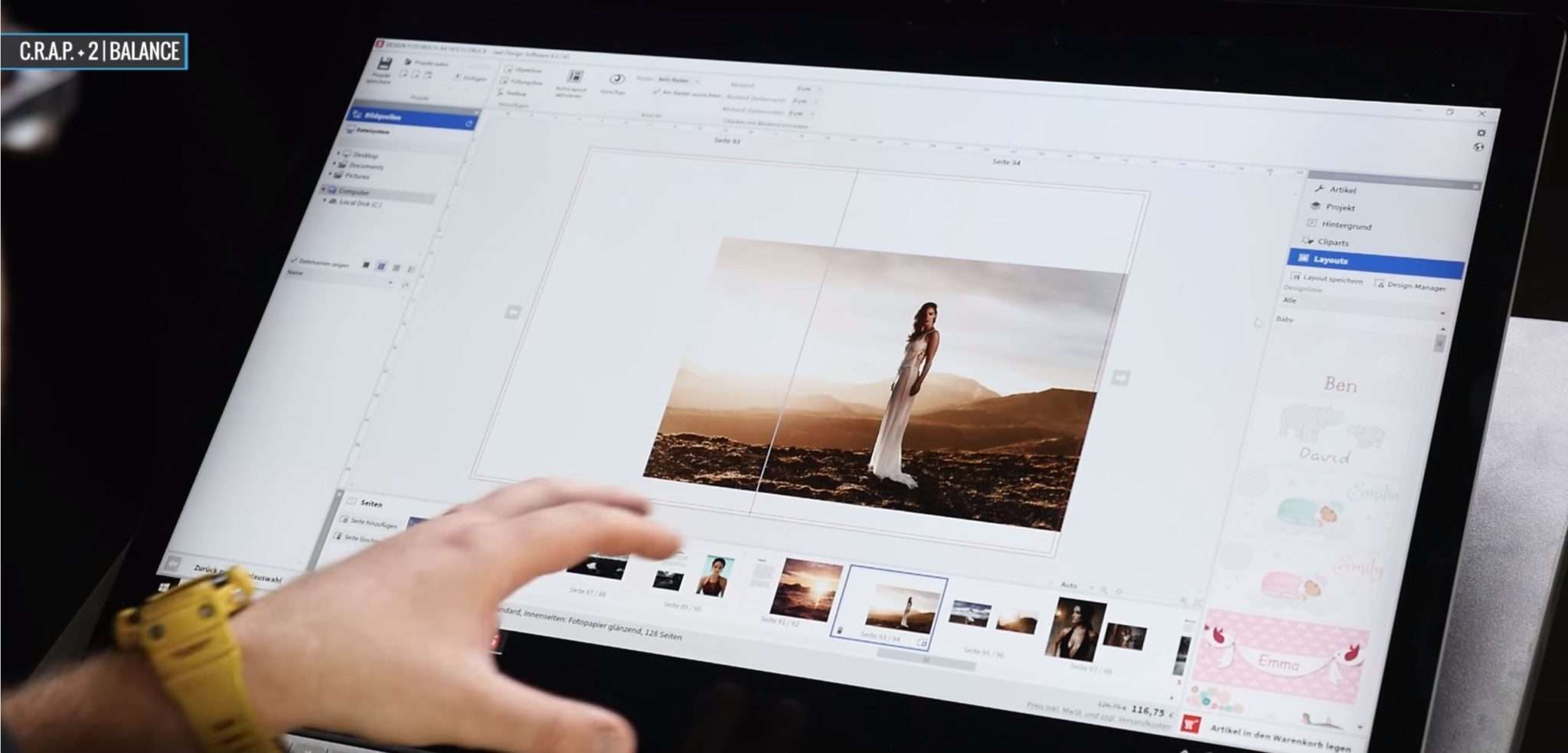The image size is (1568, 753).
Task: Click the page strip horizontal scrollbar
Action: click(925, 660)
